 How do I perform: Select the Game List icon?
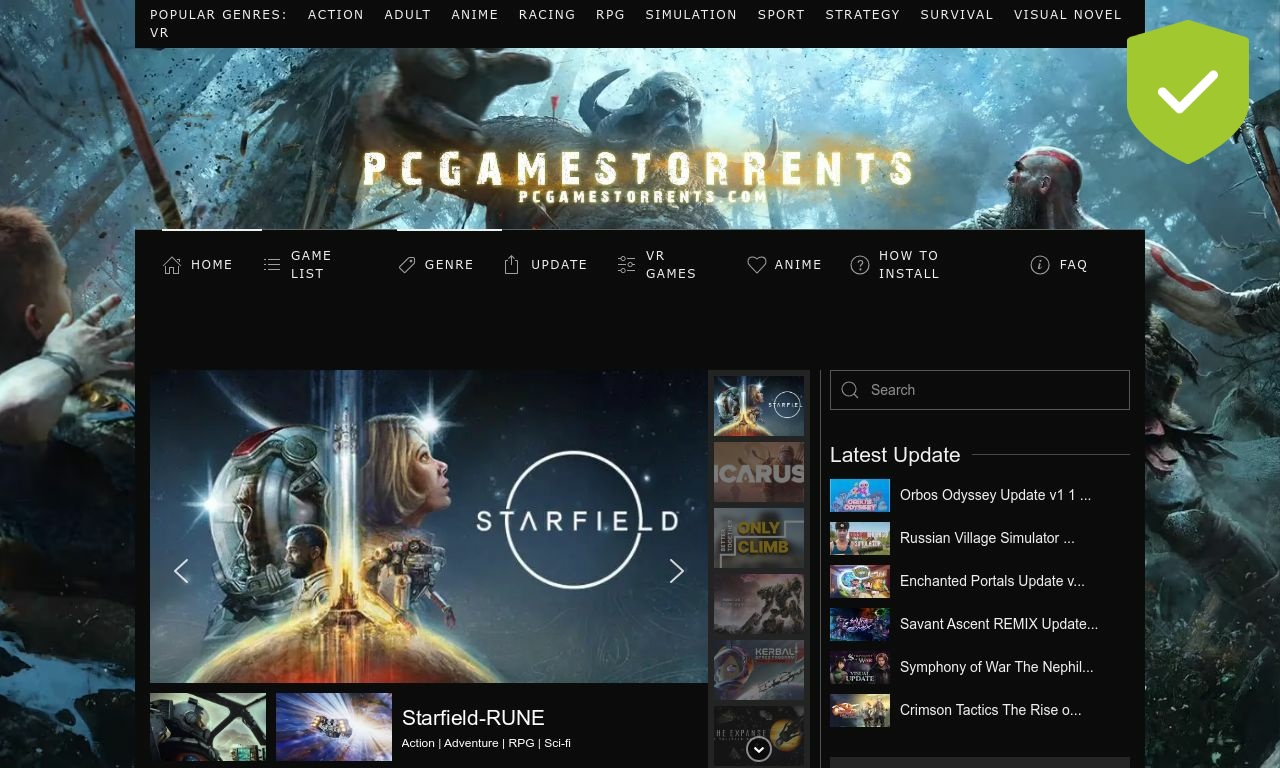[x=272, y=264]
